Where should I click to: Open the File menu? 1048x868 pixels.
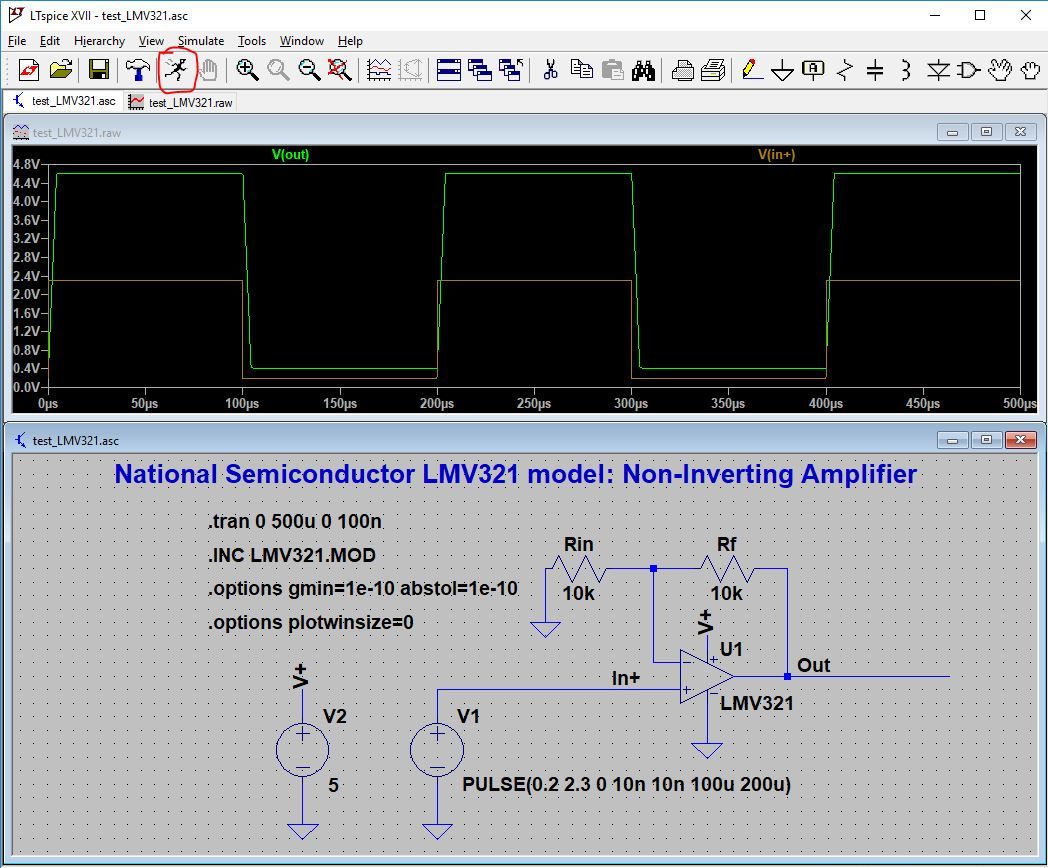pyautogui.click(x=17, y=41)
